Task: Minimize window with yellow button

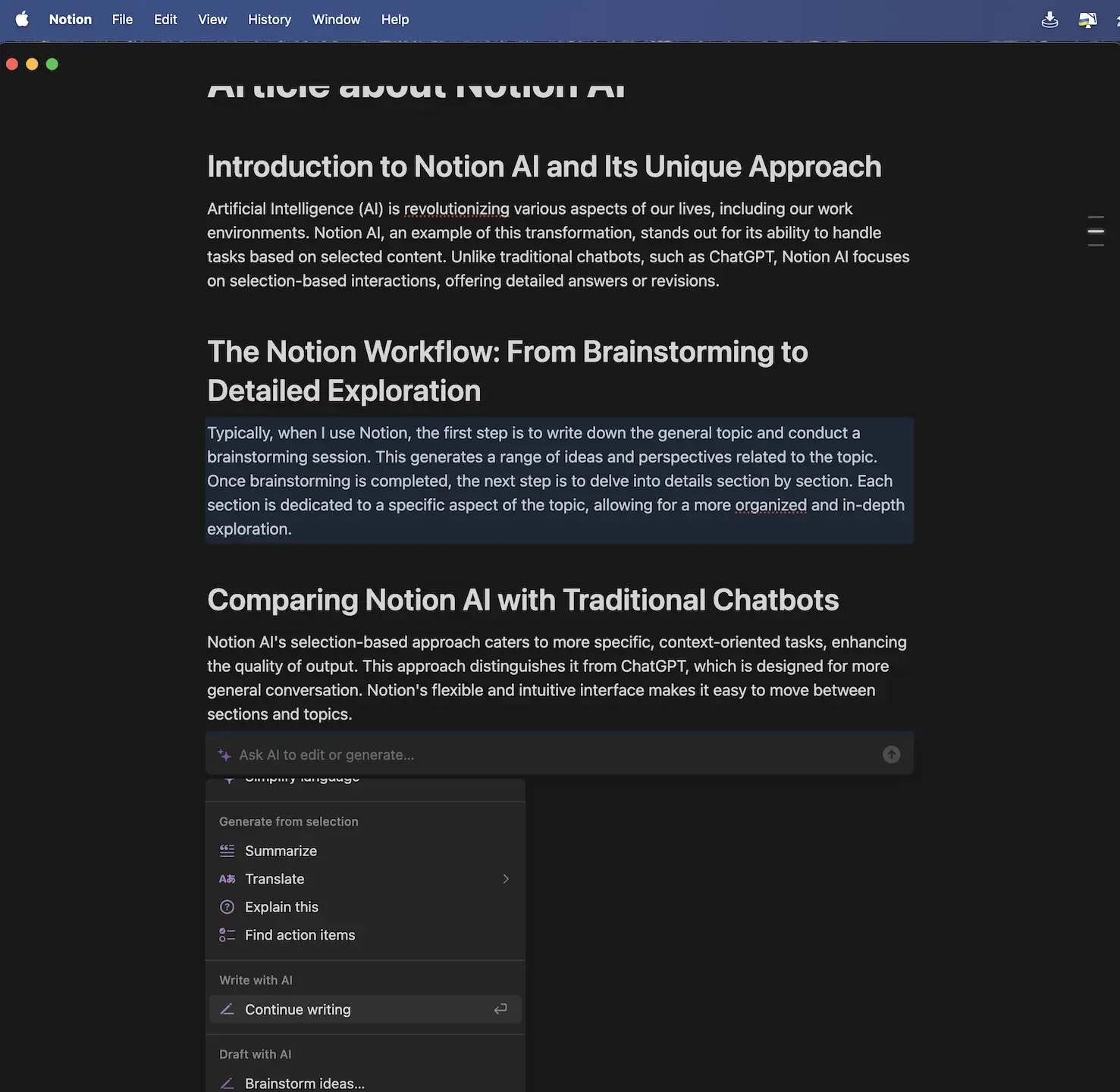Action: pos(32,64)
